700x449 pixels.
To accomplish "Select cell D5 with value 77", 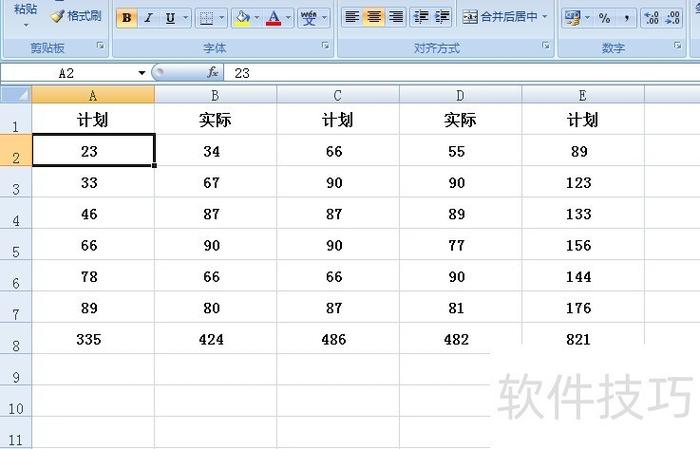I will pos(460,245).
